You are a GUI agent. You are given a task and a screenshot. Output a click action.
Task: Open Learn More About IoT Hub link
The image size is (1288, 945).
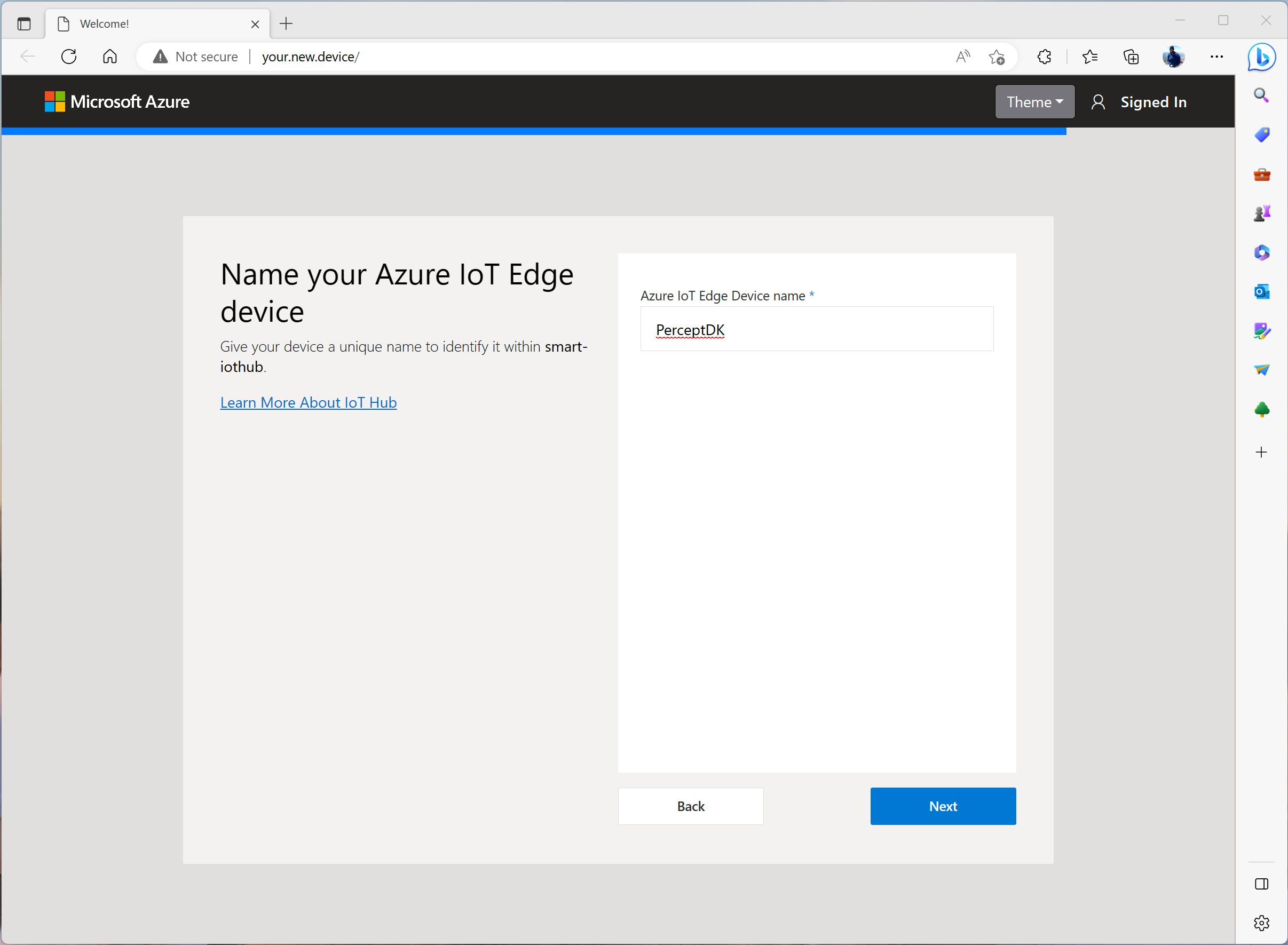point(309,403)
